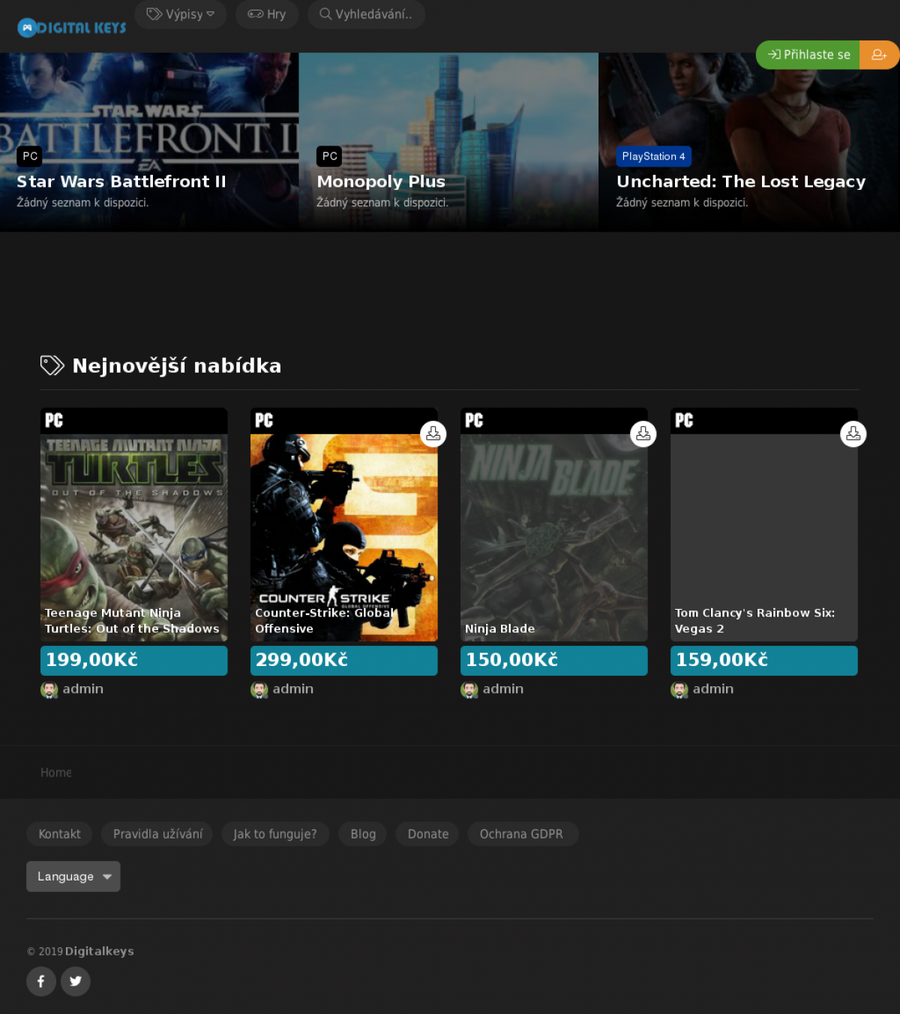This screenshot has width=900, height=1014.
Task: Open the Star Wars Battlefront II banner
Action: [x=149, y=142]
